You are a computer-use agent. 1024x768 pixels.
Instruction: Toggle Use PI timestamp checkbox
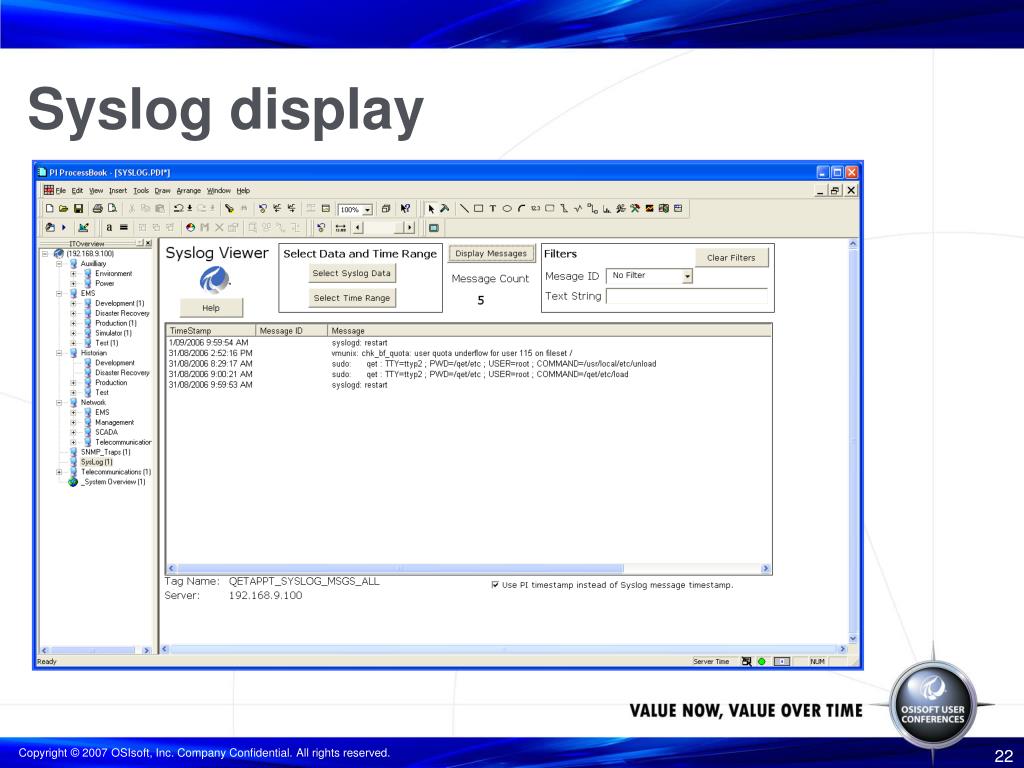(x=495, y=584)
